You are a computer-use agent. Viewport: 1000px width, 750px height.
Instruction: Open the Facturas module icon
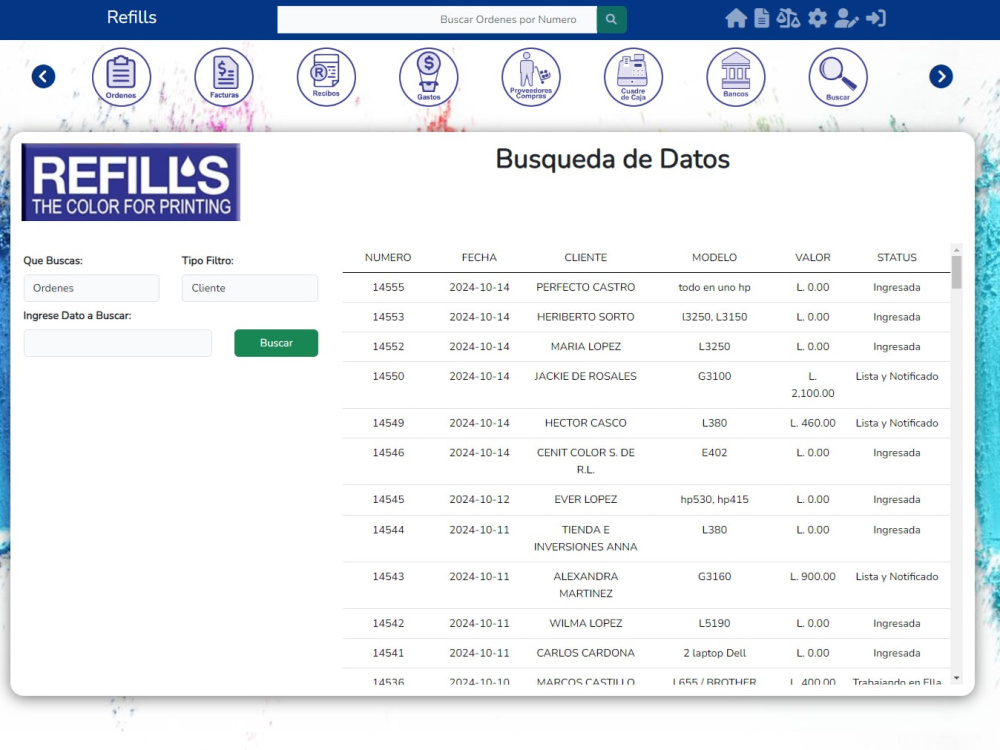pyautogui.click(x=224, y=77)
